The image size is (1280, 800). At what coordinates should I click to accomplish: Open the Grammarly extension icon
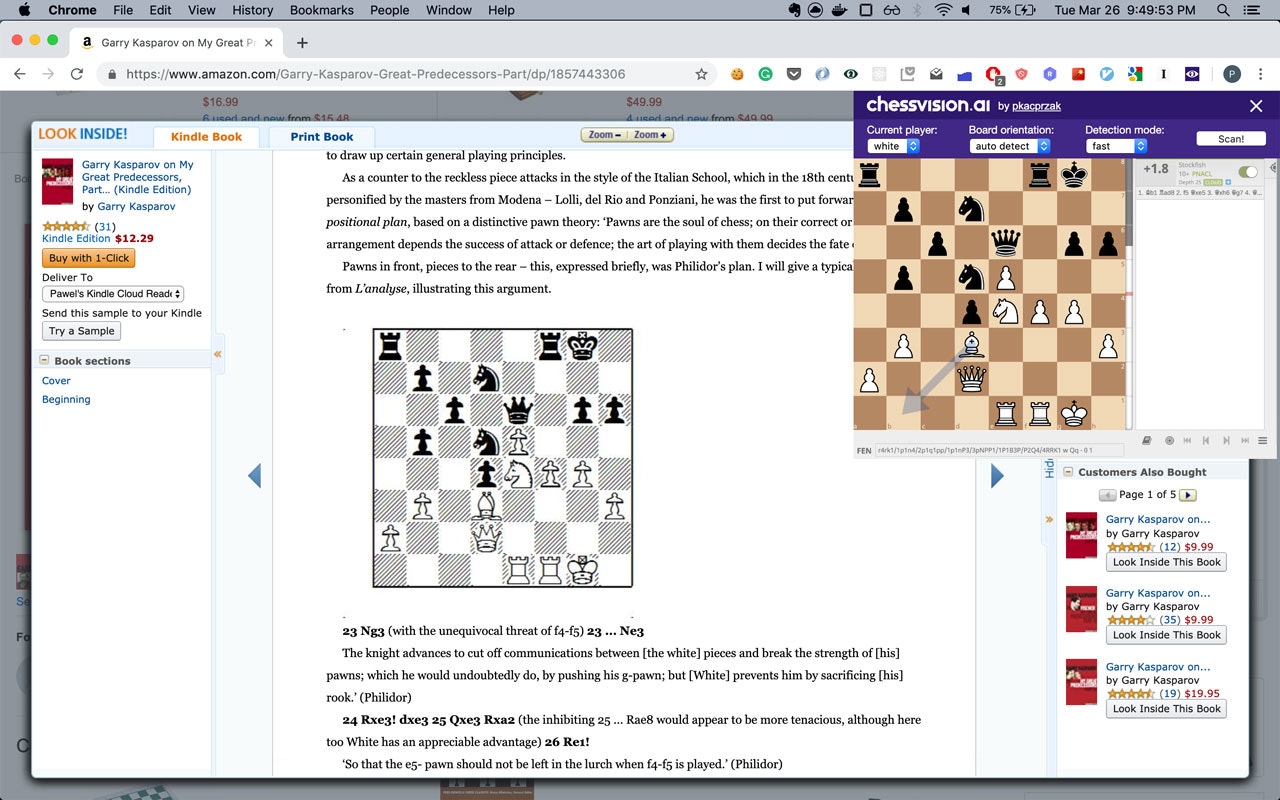(x=765, y=74)
